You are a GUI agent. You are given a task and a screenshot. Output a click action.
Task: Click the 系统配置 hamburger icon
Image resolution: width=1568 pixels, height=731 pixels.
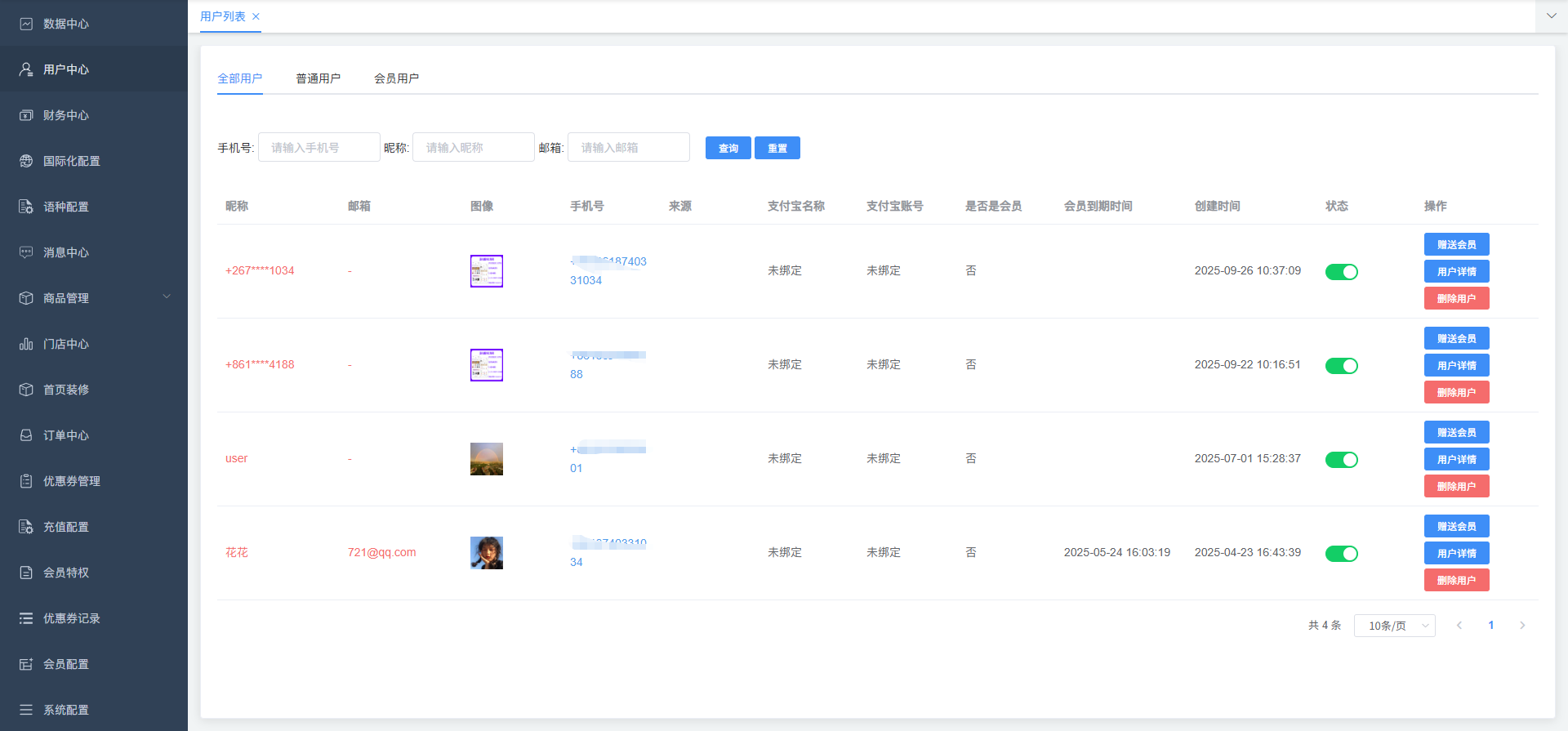26,710
